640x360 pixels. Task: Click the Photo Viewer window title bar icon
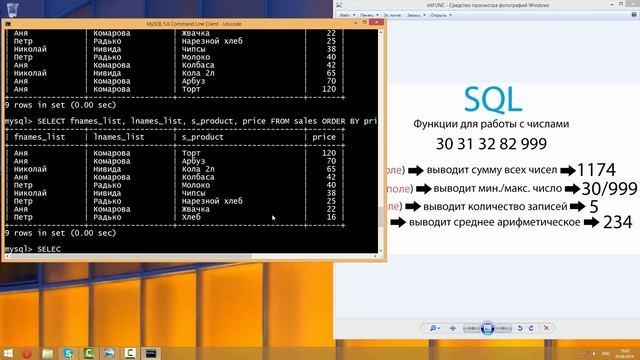(x=339, y=5)
